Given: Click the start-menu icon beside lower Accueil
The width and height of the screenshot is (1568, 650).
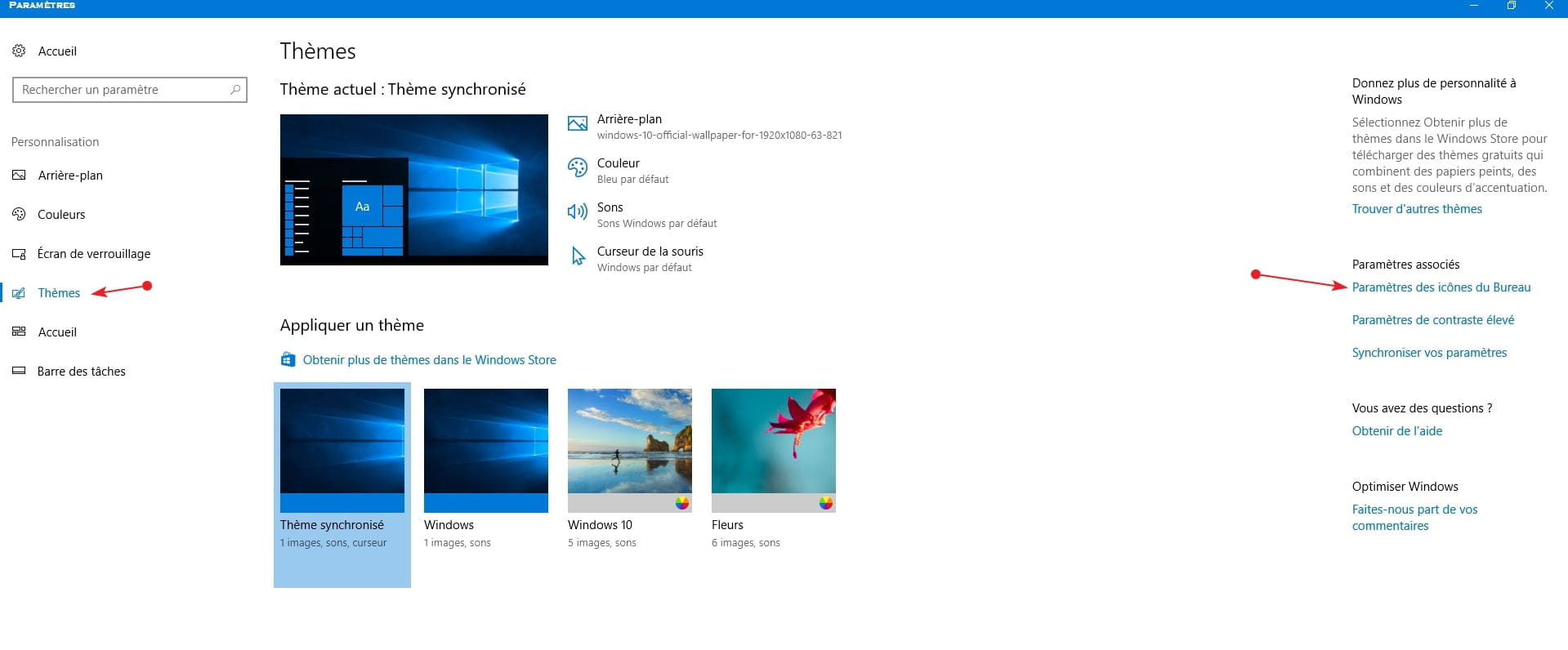Looking at the screenshot, I should click(x=19, y=332).
